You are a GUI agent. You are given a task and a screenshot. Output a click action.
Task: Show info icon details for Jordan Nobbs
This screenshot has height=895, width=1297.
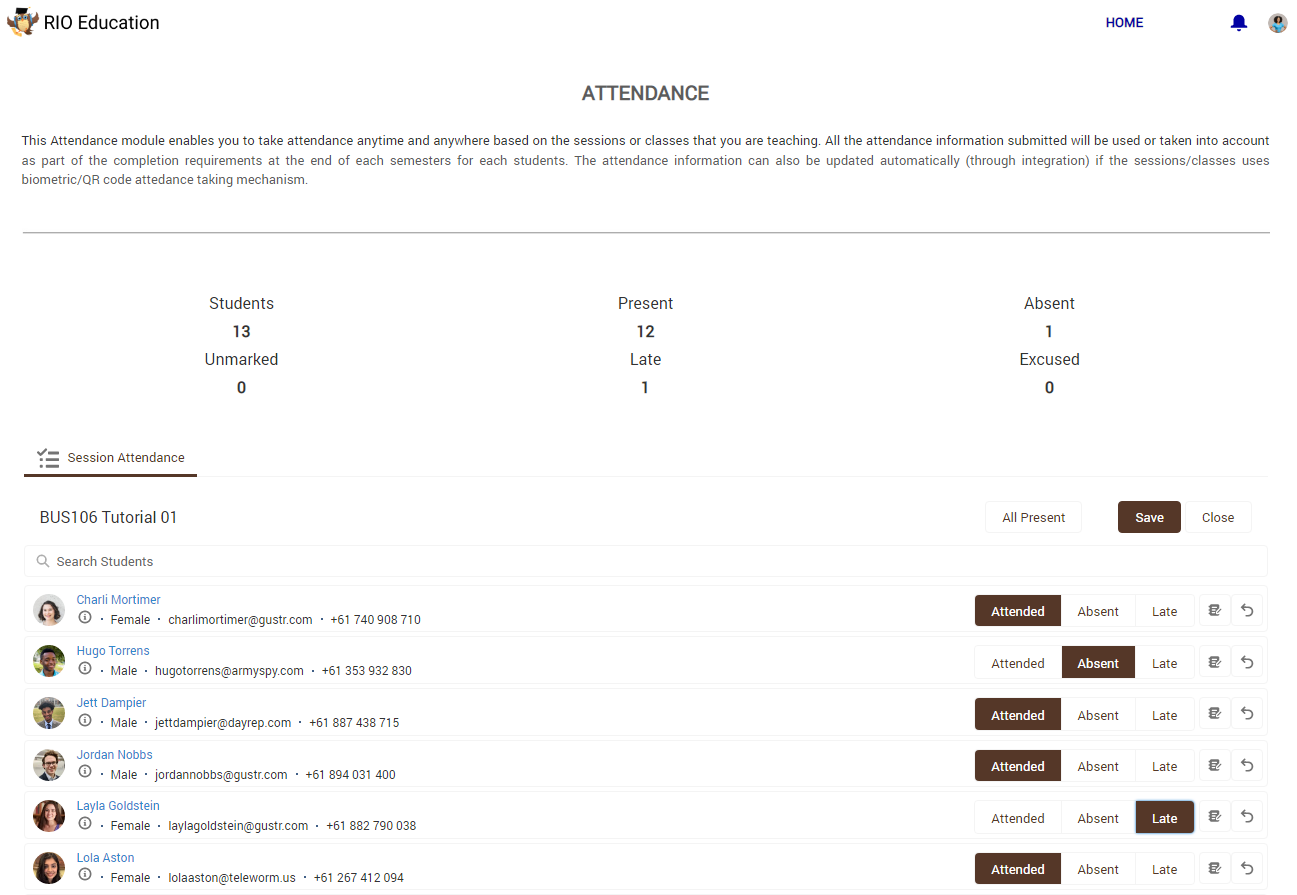pyautogui.click(x=85, y=772)
